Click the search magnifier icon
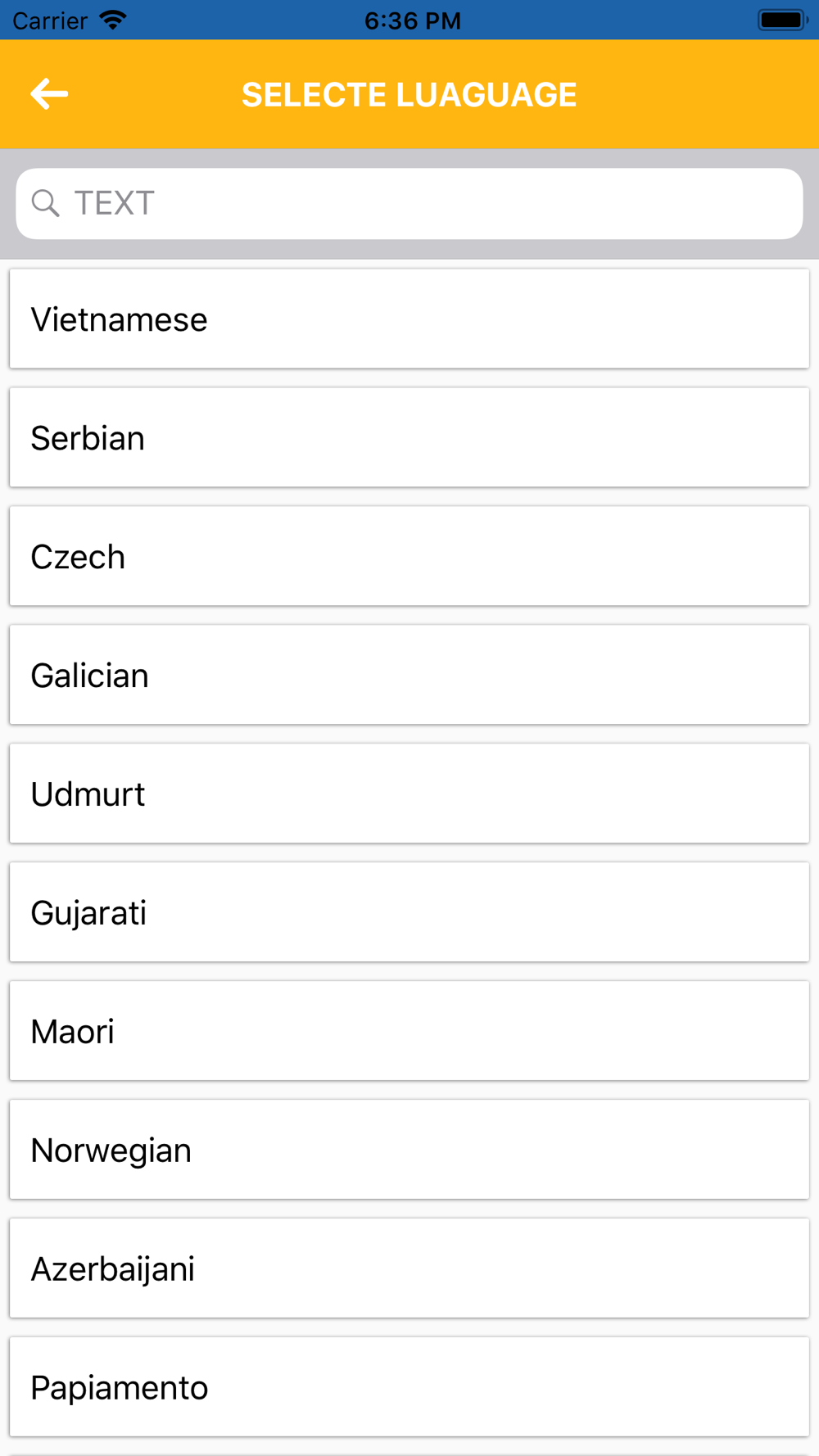 [46, 203]
